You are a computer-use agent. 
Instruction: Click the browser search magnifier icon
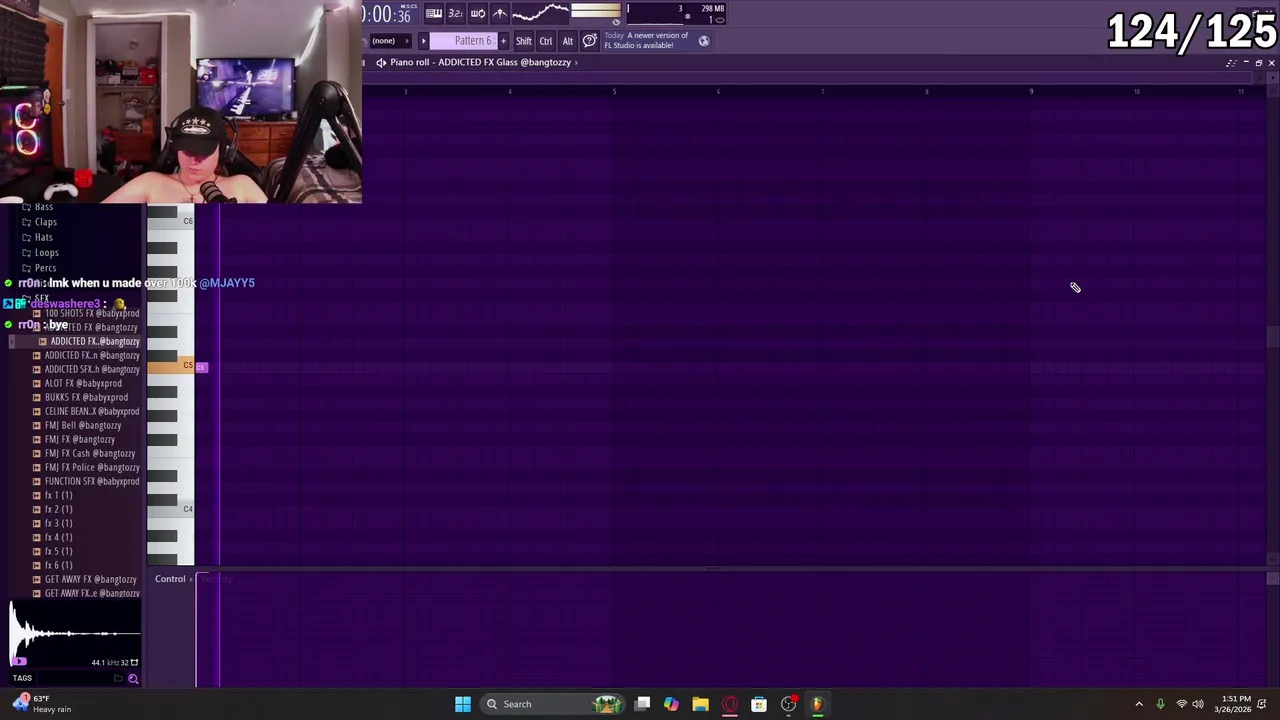(x=133, y=679)
